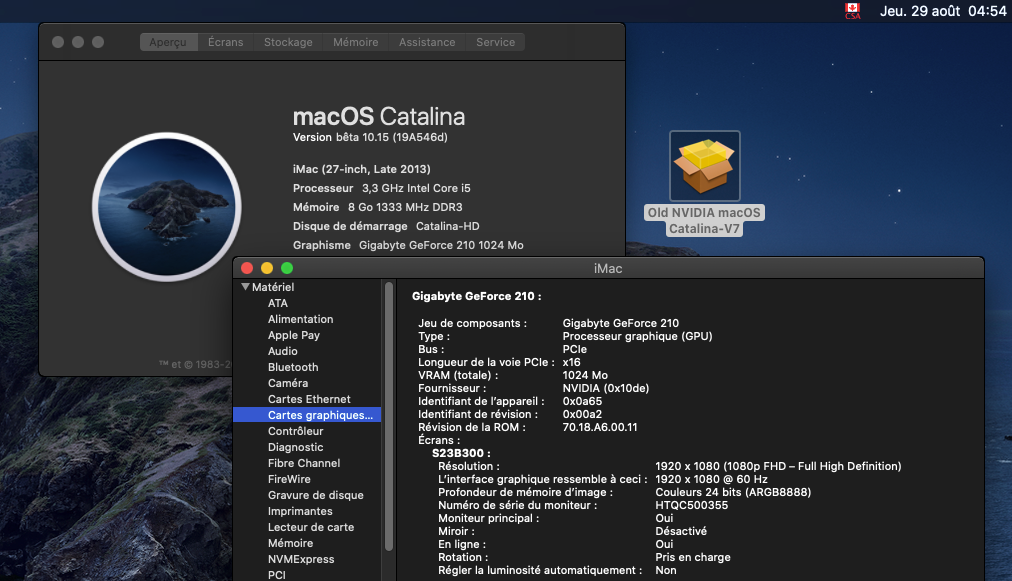The image size is (1012, 581).
Task: Select ATA in the hardware sidebar
Action: click(x=278, y=303)
